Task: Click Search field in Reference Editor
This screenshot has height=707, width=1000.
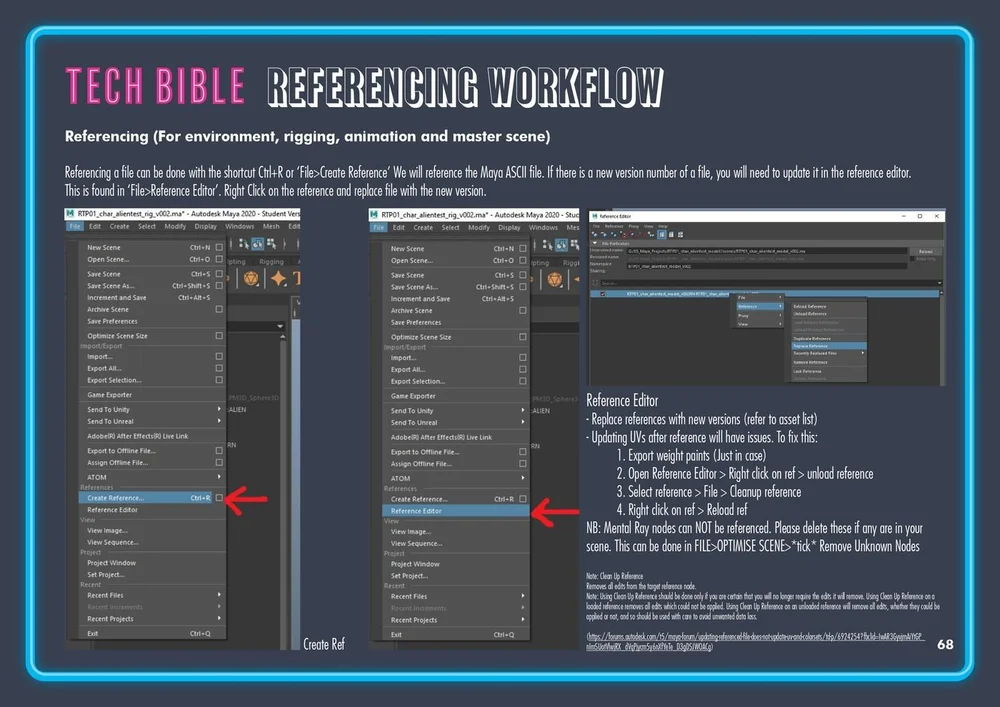Action: pos(771,283)
